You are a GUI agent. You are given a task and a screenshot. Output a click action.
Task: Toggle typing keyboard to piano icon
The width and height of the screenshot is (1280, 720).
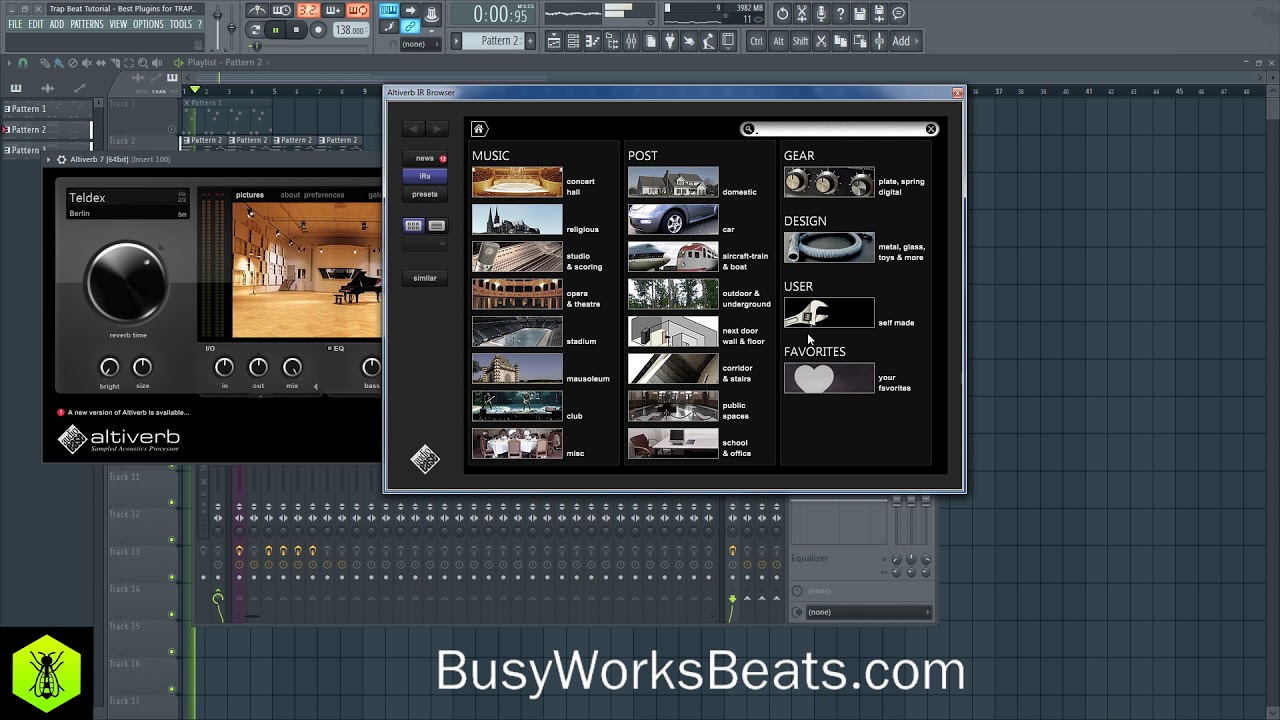coord(388,10)
